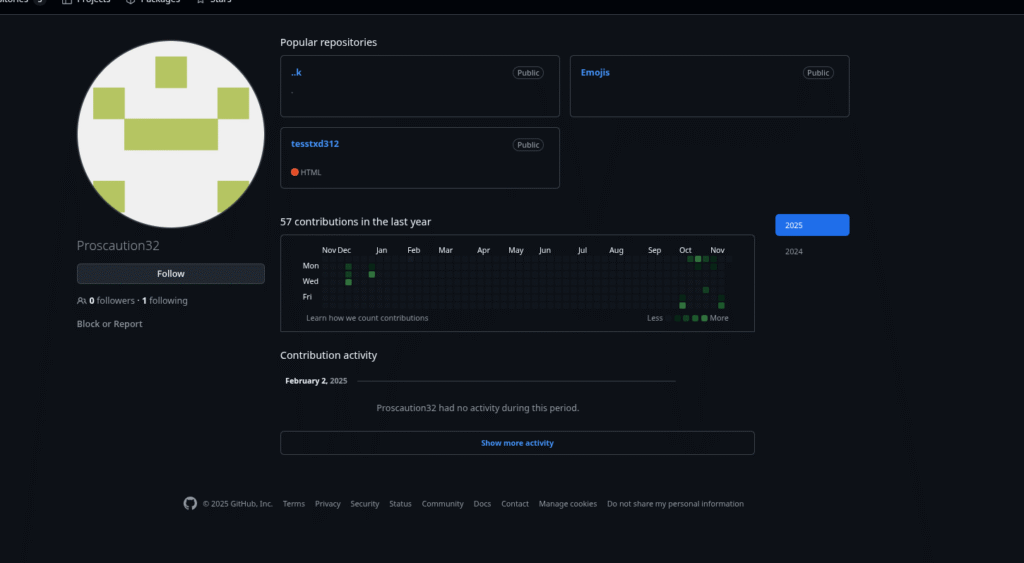Click the people icon beside followers count

click(82, 301)
